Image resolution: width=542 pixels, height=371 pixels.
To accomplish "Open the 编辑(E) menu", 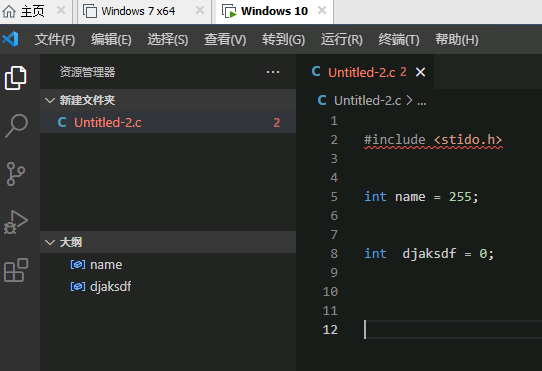I will (x=111, y=39).
